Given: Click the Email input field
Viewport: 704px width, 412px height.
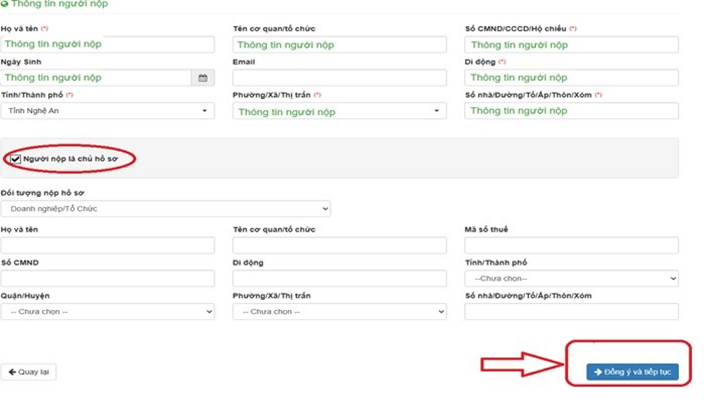Looking at the screenshot, I should click(339, 78).
